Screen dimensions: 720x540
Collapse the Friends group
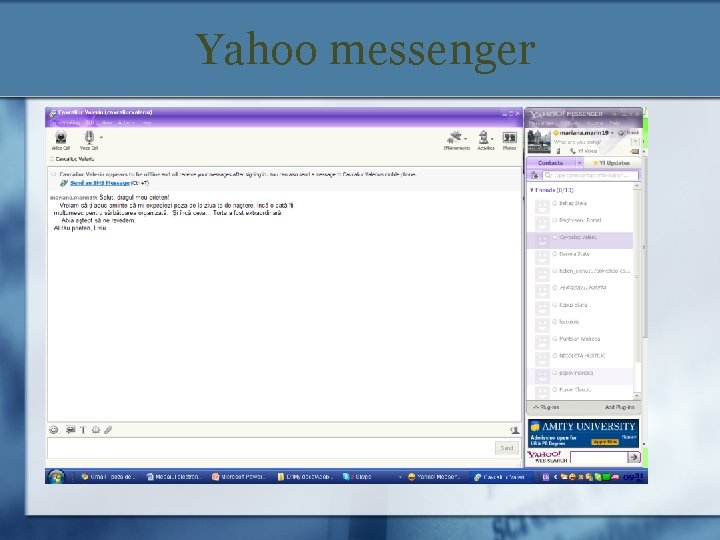(x=532, y=190)
